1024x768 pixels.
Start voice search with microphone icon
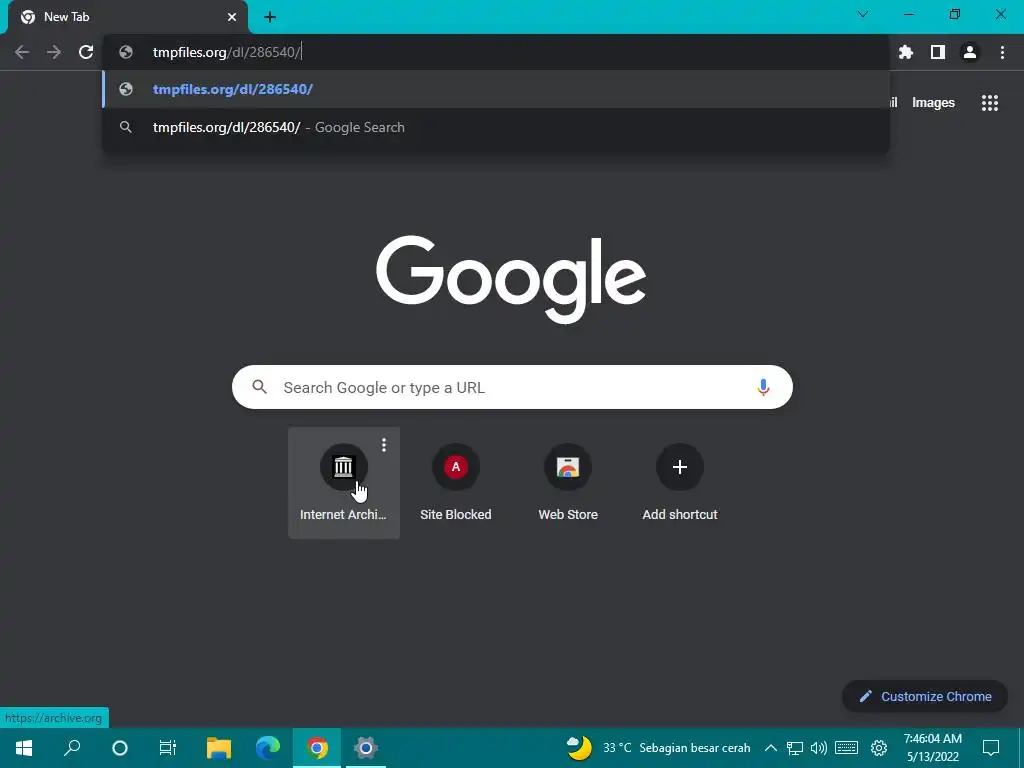[763, 387]
